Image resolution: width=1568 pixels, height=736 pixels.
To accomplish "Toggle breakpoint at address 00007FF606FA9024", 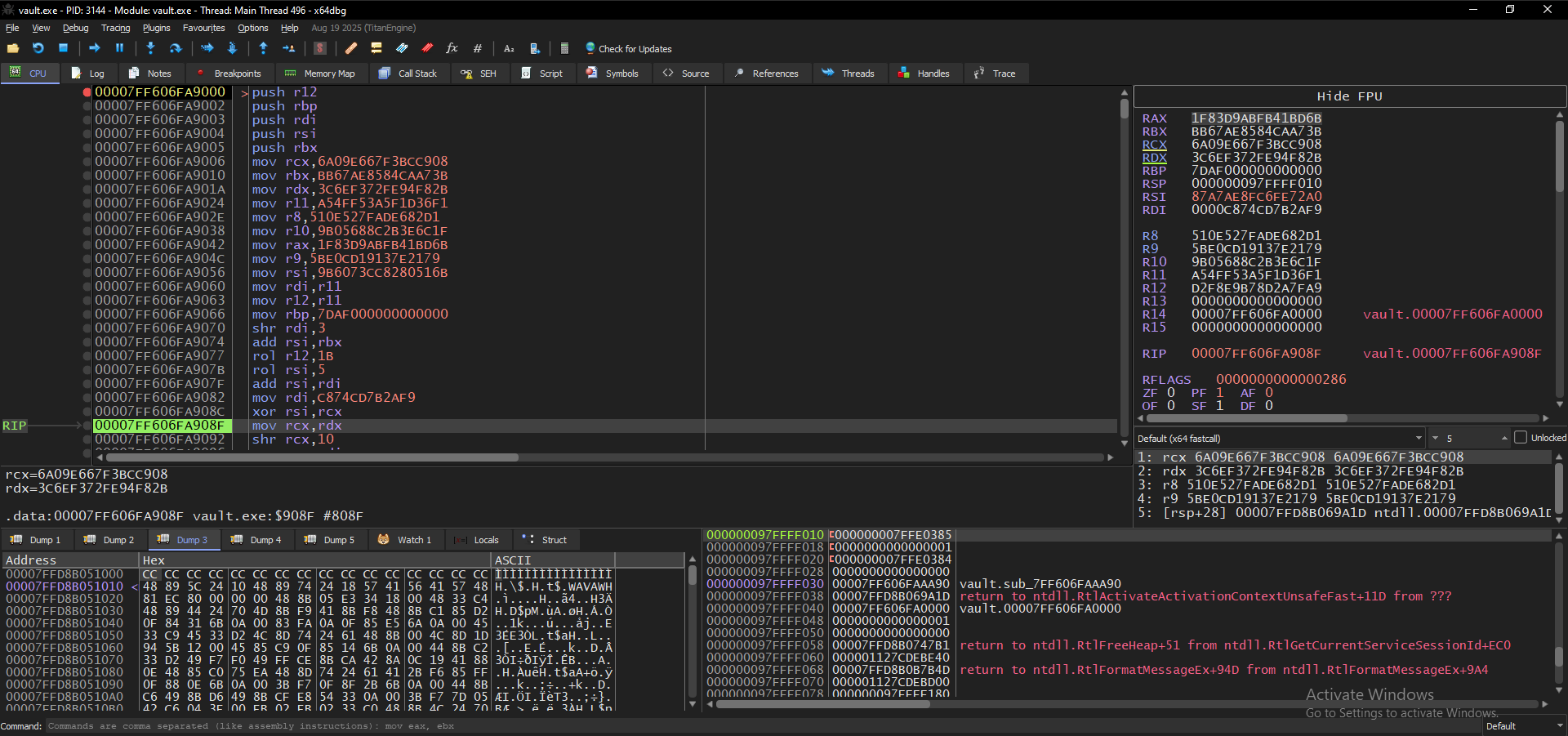I will click(87, 203).
